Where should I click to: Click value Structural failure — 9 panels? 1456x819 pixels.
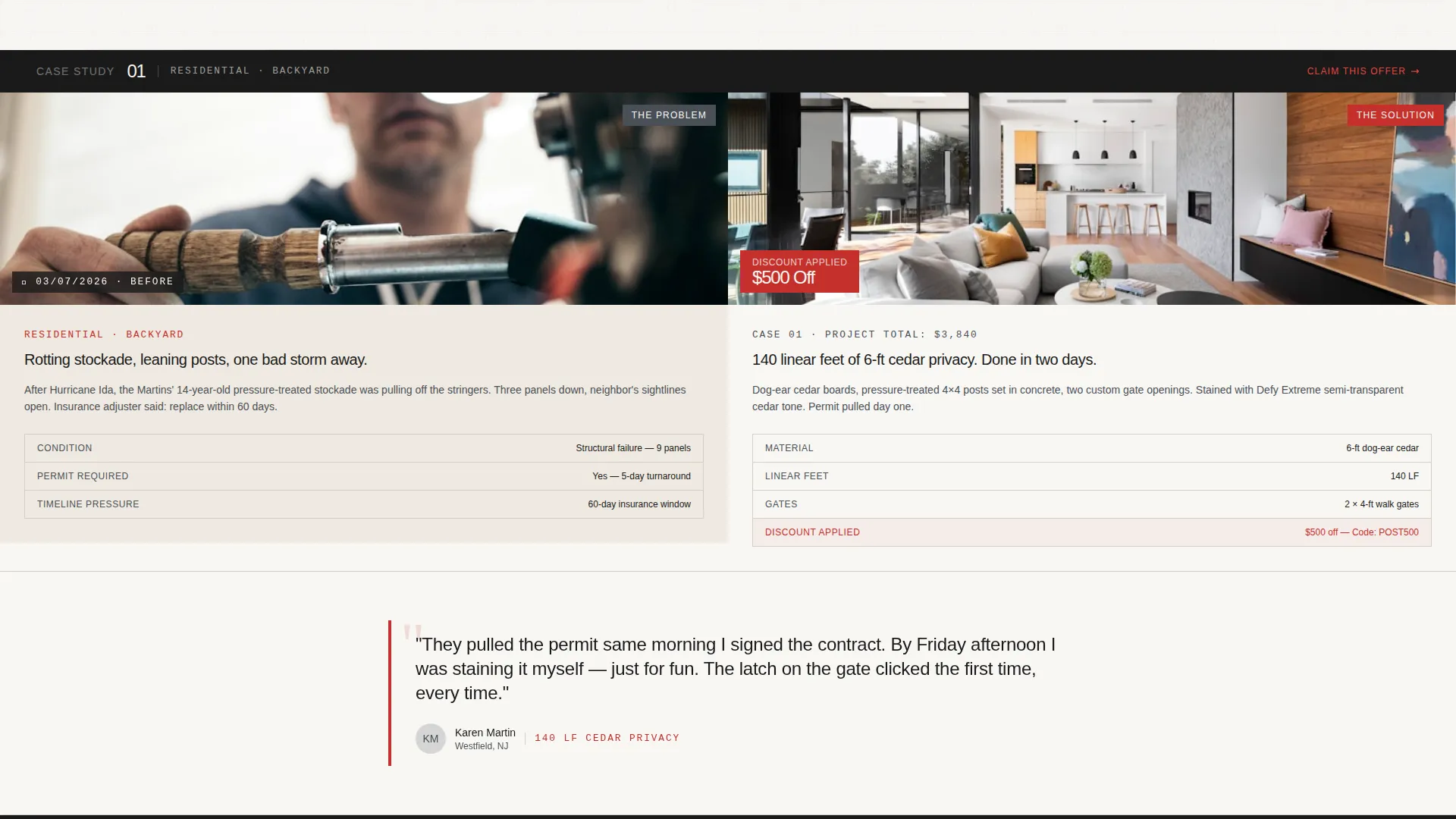tap(633, 448)
